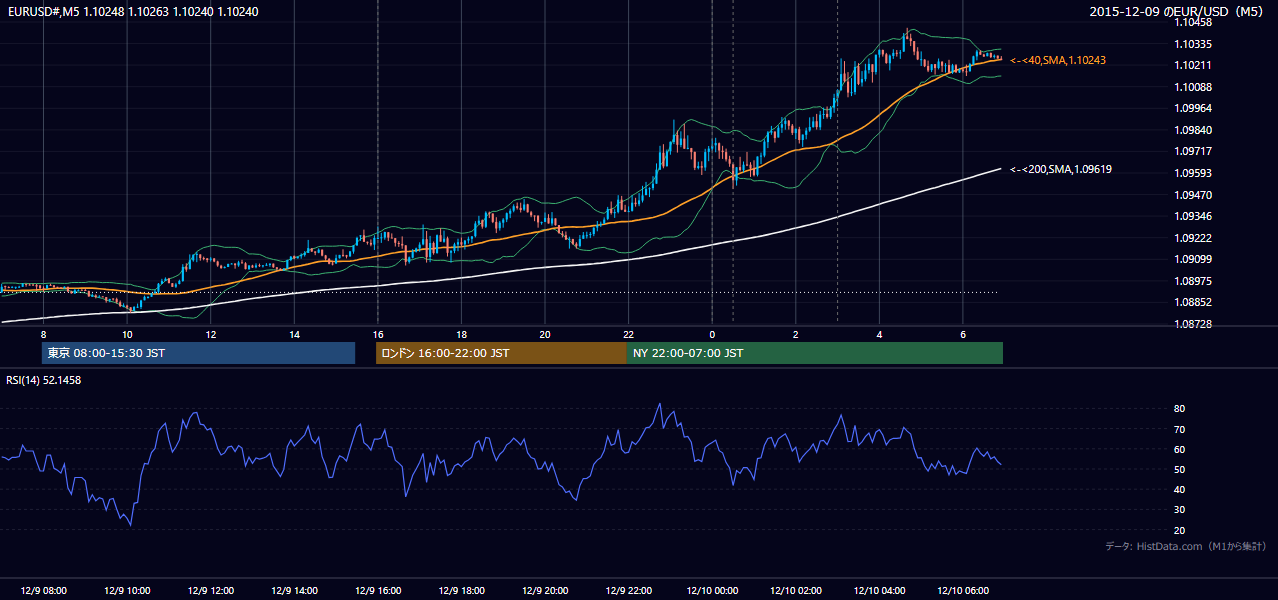Click the 1.10211 price axis label
This screenshot has height=600, width=1278.
click(x=1193, y=66)
